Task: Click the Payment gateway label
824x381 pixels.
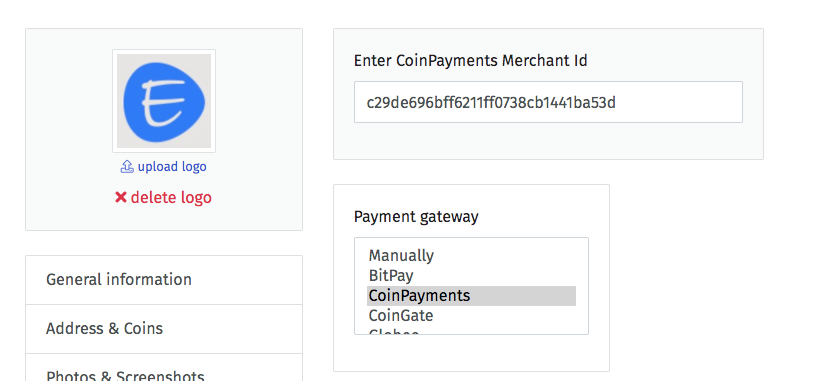Action: 416,217
